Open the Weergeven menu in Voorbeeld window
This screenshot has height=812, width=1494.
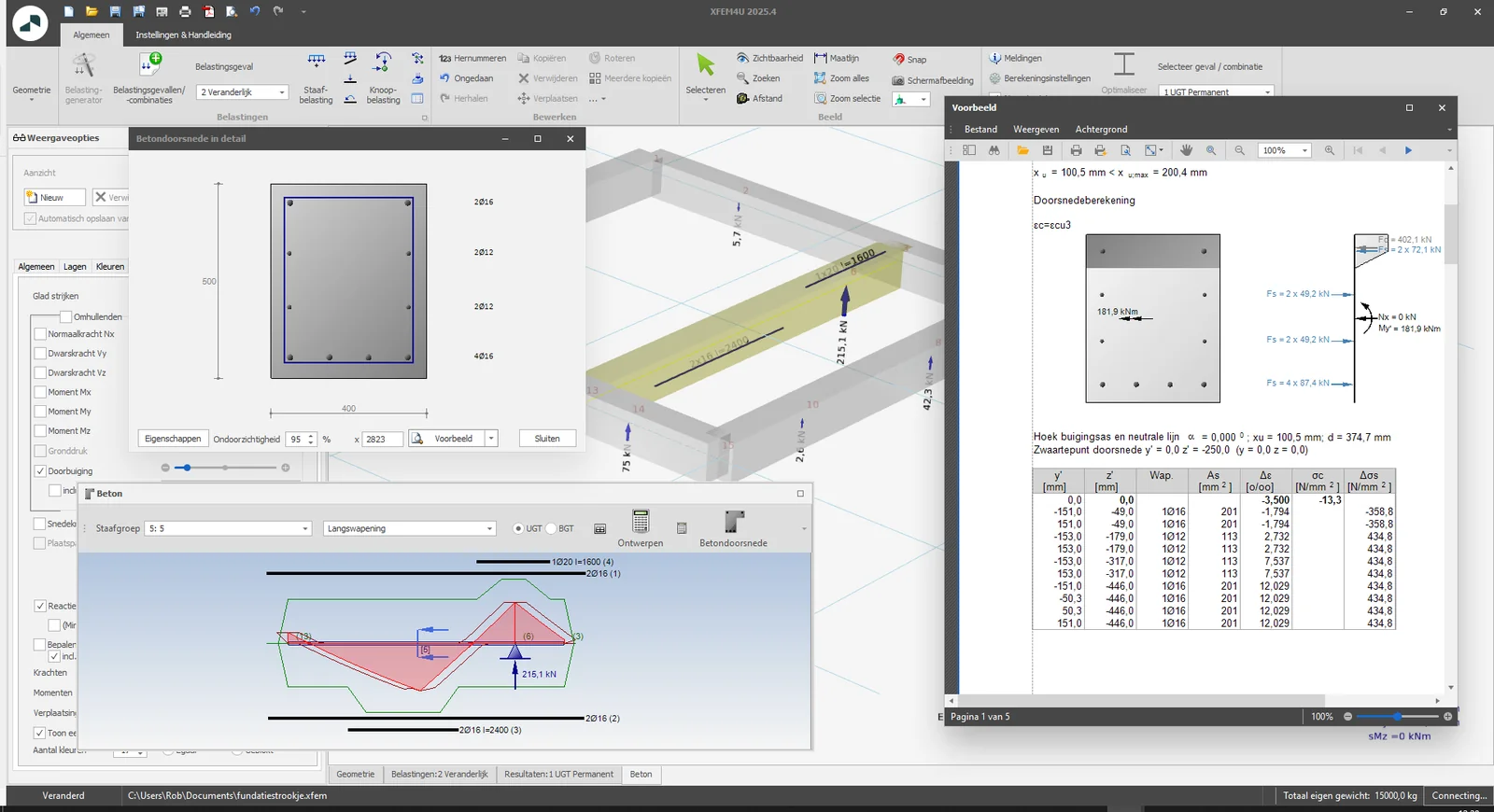click(x=1036, y=130)
